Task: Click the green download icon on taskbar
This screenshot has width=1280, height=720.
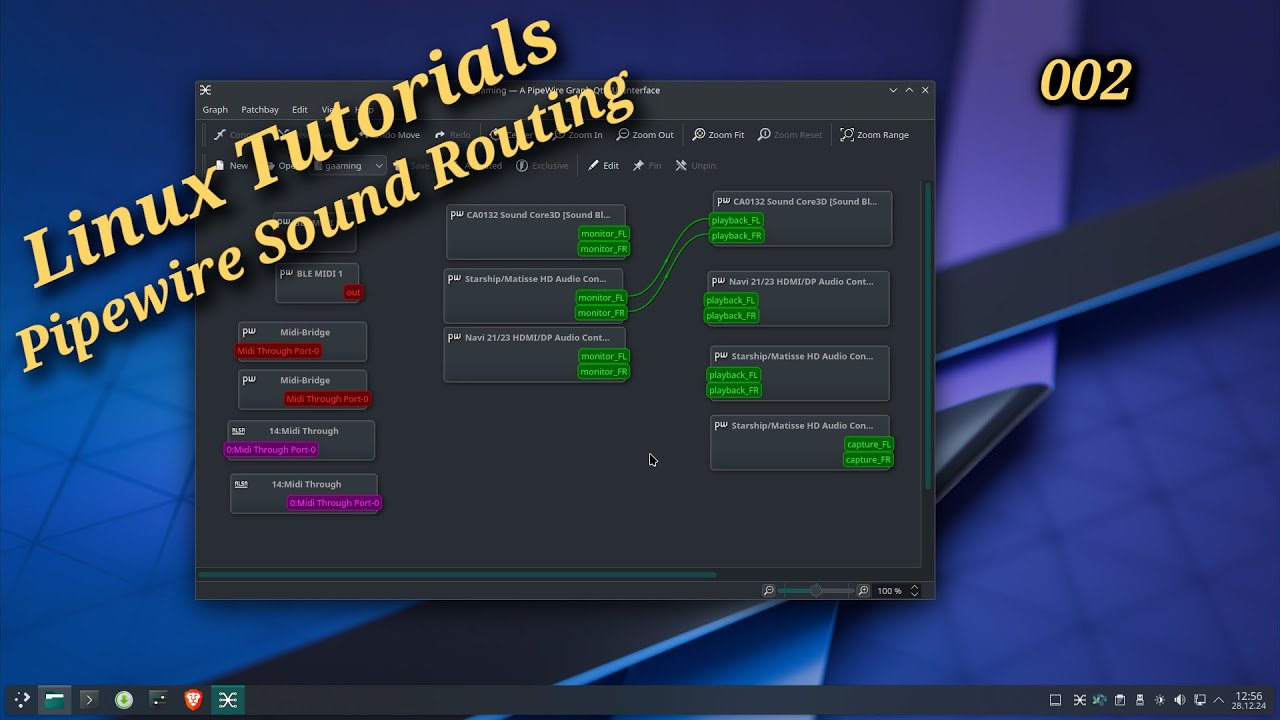Action: [123, 700]
